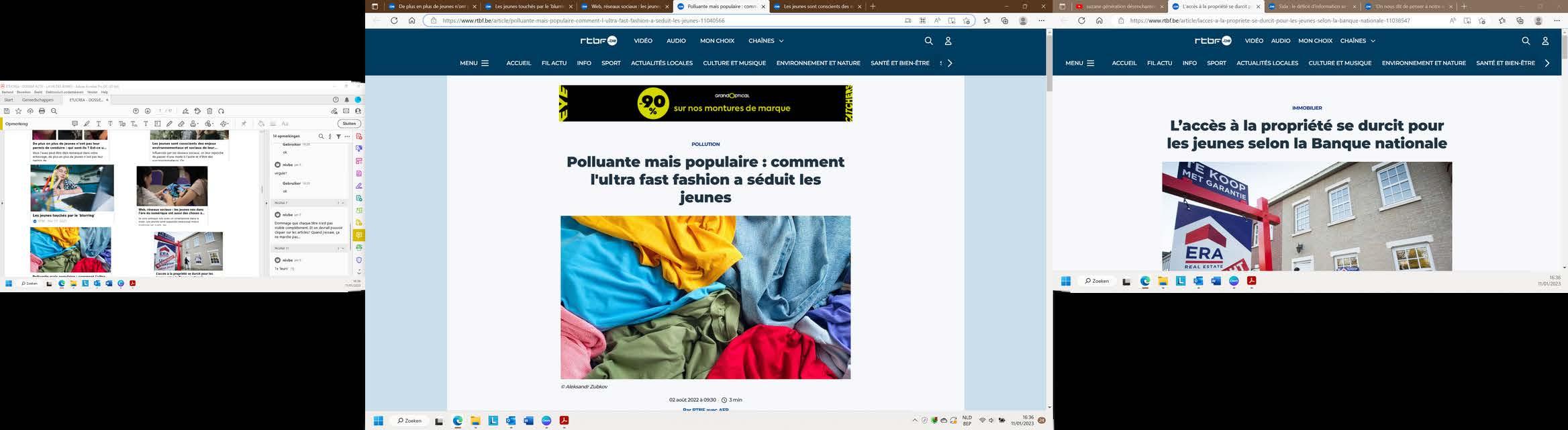This screenshot has height=430, width=1568.
Task: Show more categories arrow in right RTBF nav
Action: tap(1547, 63)
